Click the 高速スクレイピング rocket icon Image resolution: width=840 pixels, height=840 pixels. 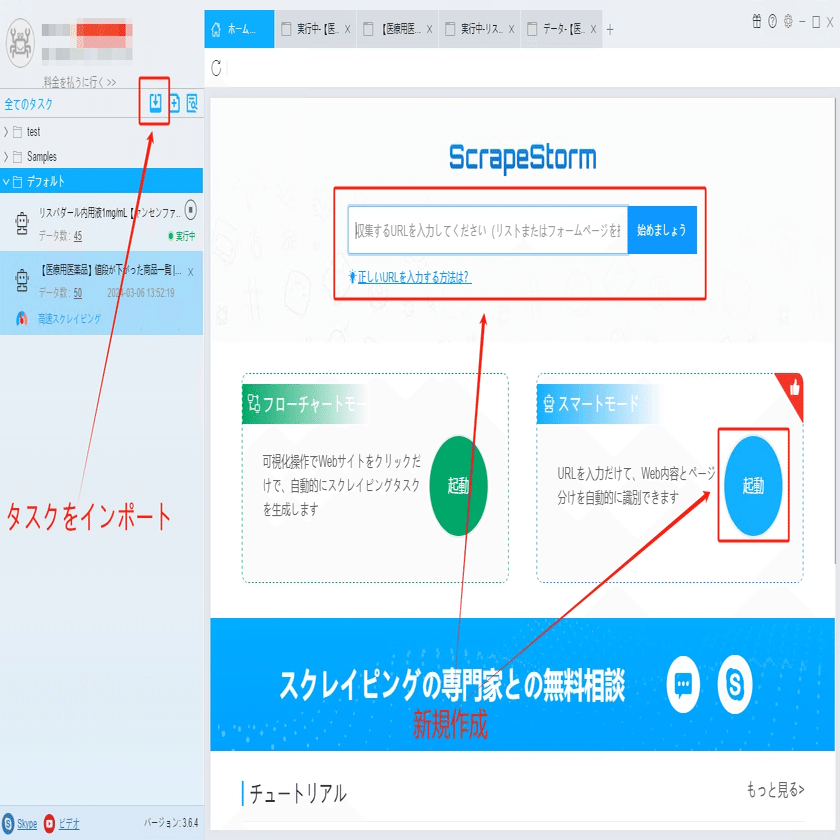click(x=22, y=319)
